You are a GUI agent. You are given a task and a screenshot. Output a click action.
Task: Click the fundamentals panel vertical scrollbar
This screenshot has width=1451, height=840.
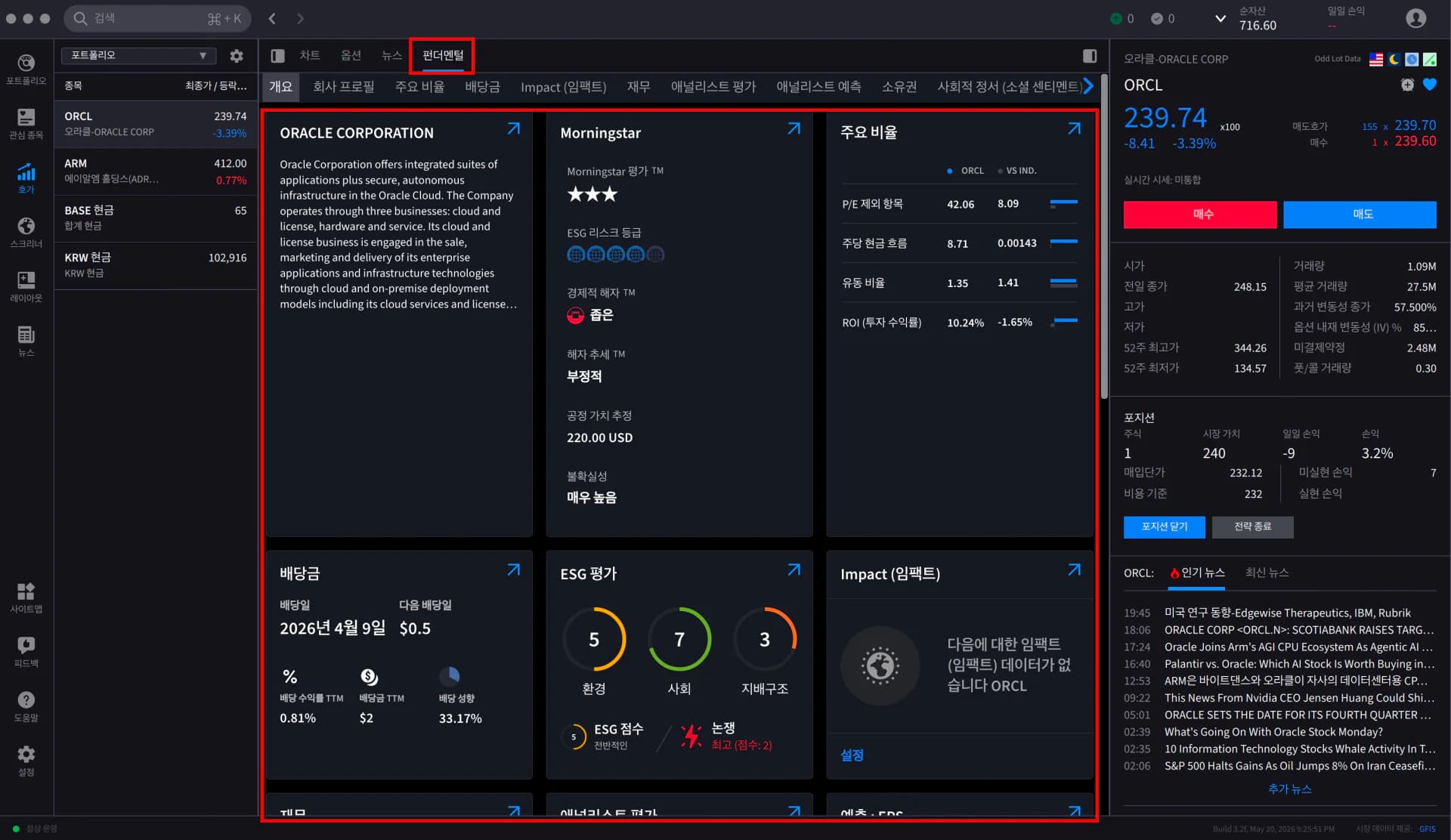[1104, 238]
